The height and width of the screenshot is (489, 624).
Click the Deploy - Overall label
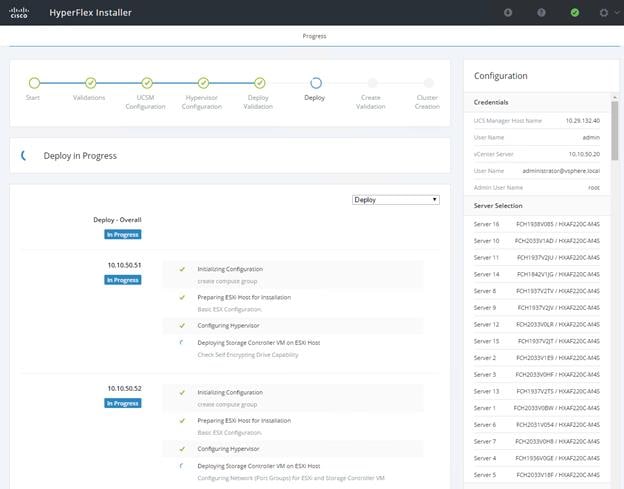click(x=117, y=220)
